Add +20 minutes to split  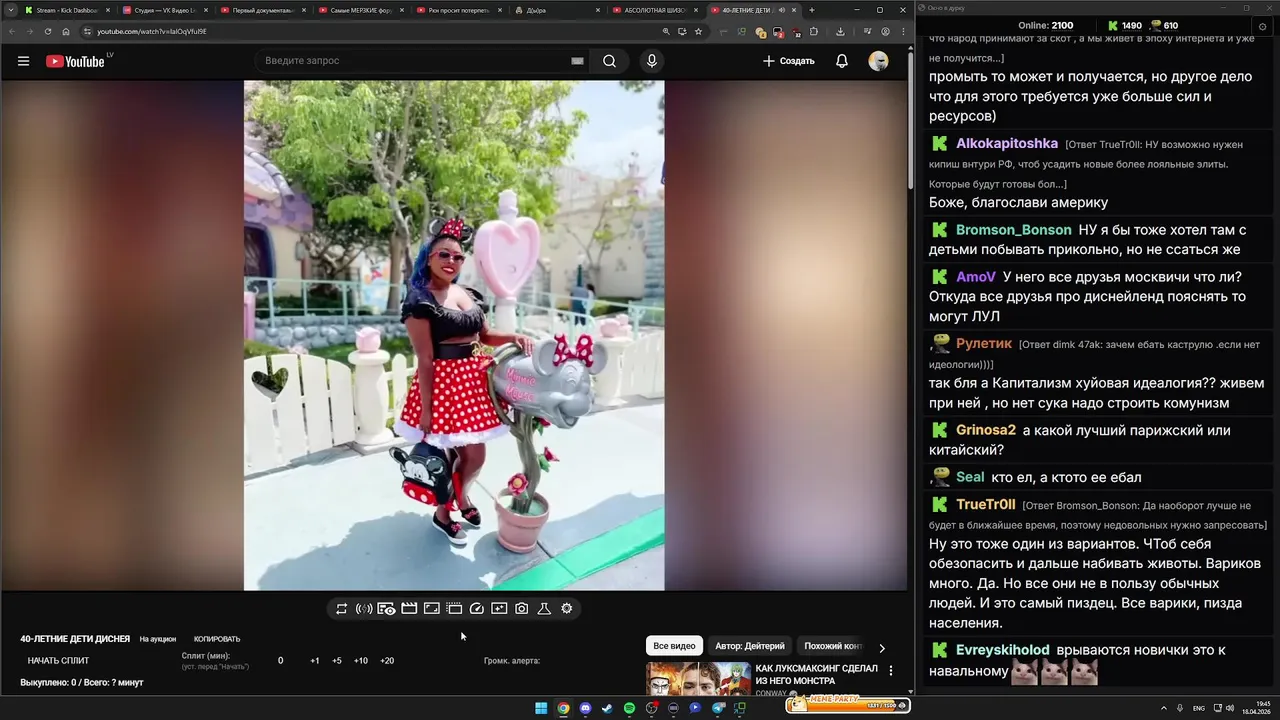(387, 660)
